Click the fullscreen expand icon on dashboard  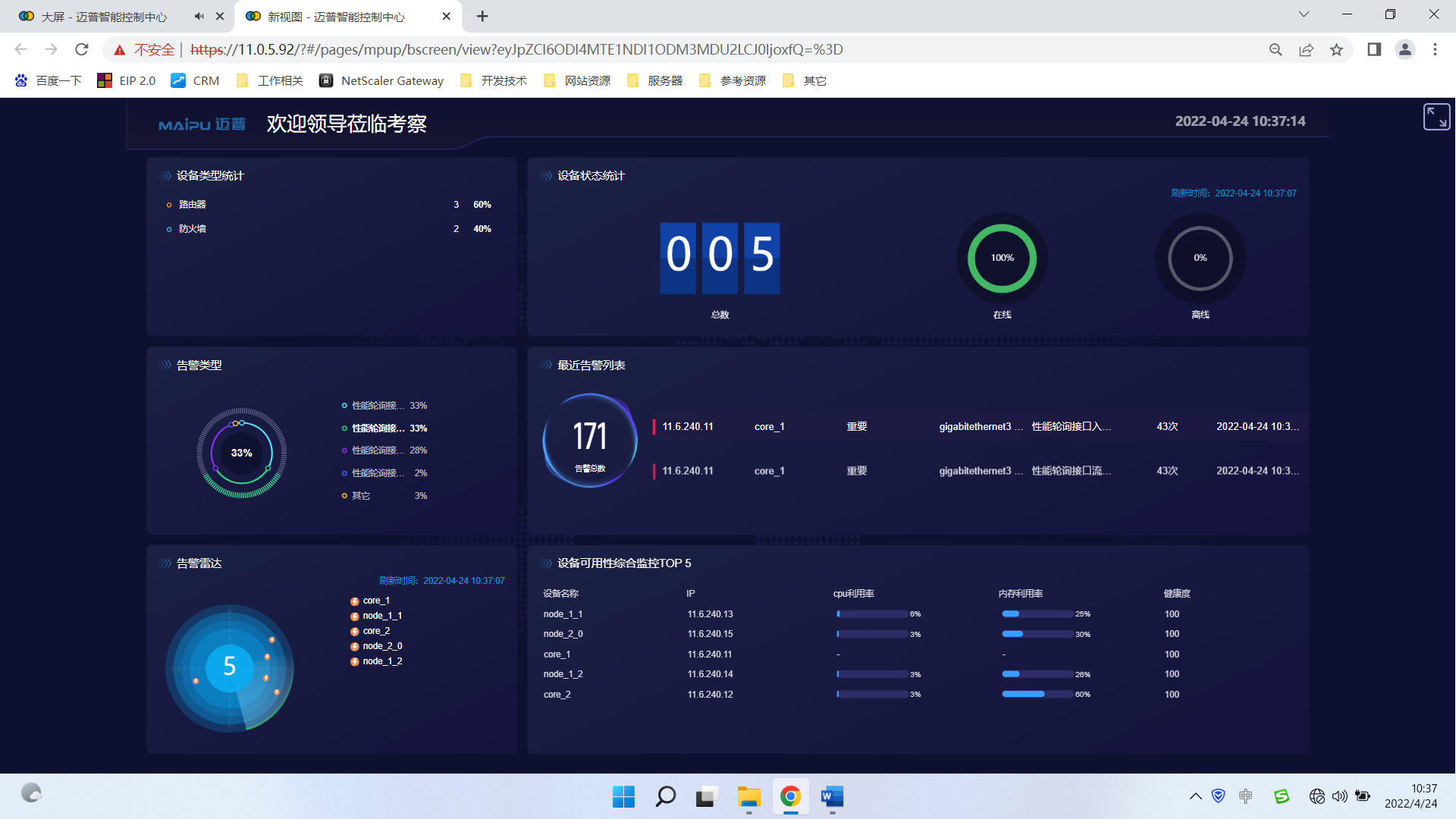(x=1436, y=117)
